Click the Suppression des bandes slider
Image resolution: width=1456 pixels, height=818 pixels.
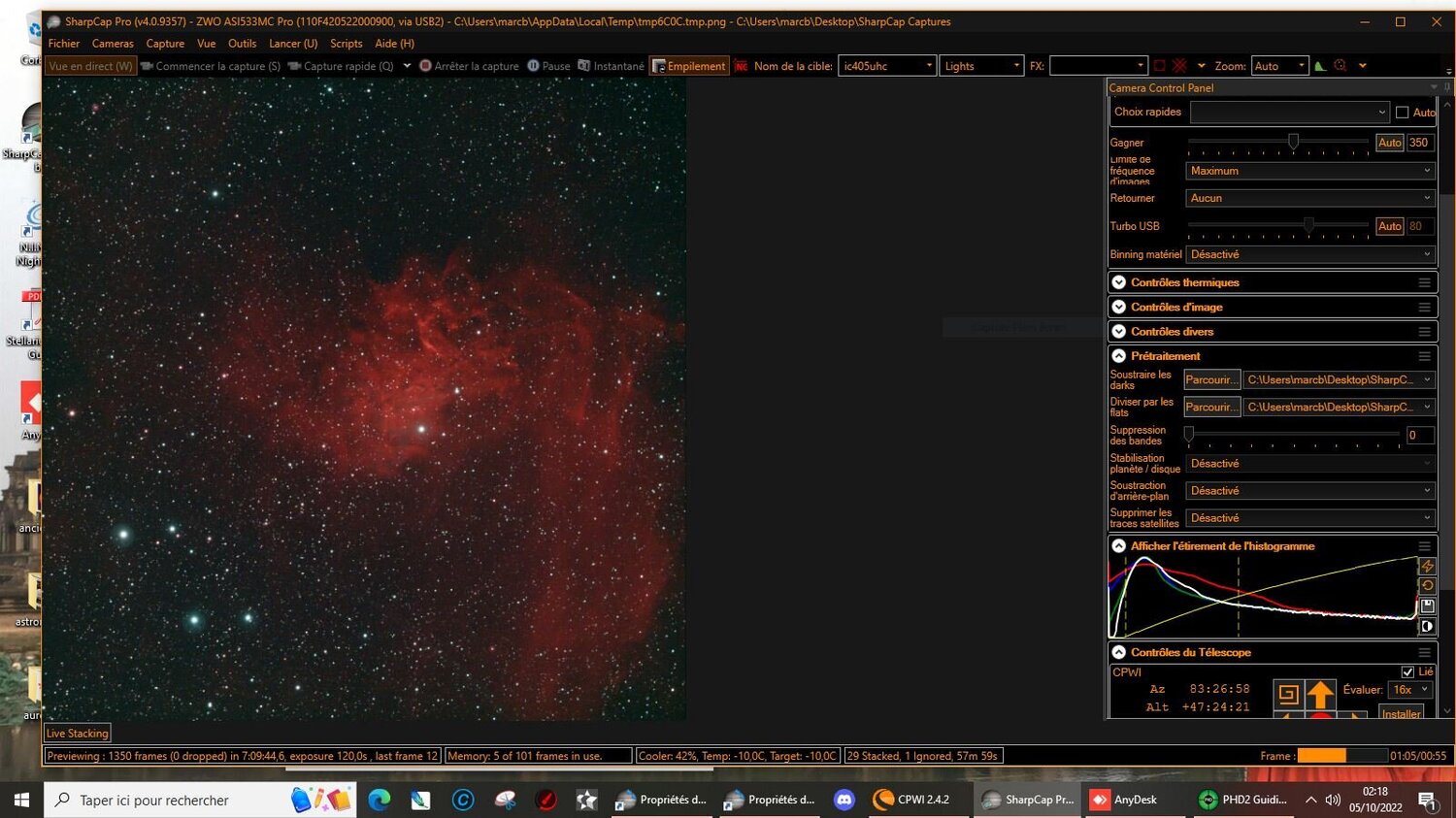[x=1189, y=434]
